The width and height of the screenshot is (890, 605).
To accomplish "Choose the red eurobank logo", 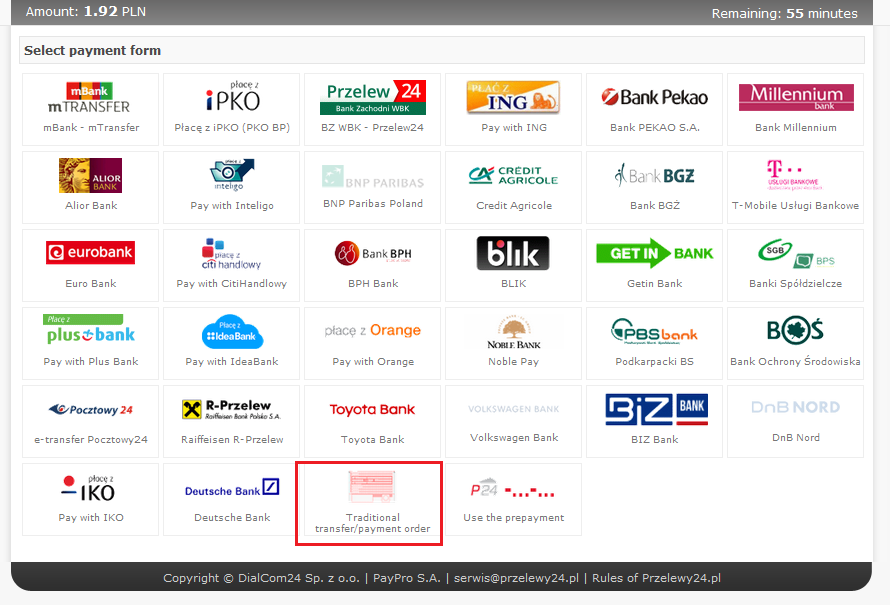I will click(x=90, y=253).
